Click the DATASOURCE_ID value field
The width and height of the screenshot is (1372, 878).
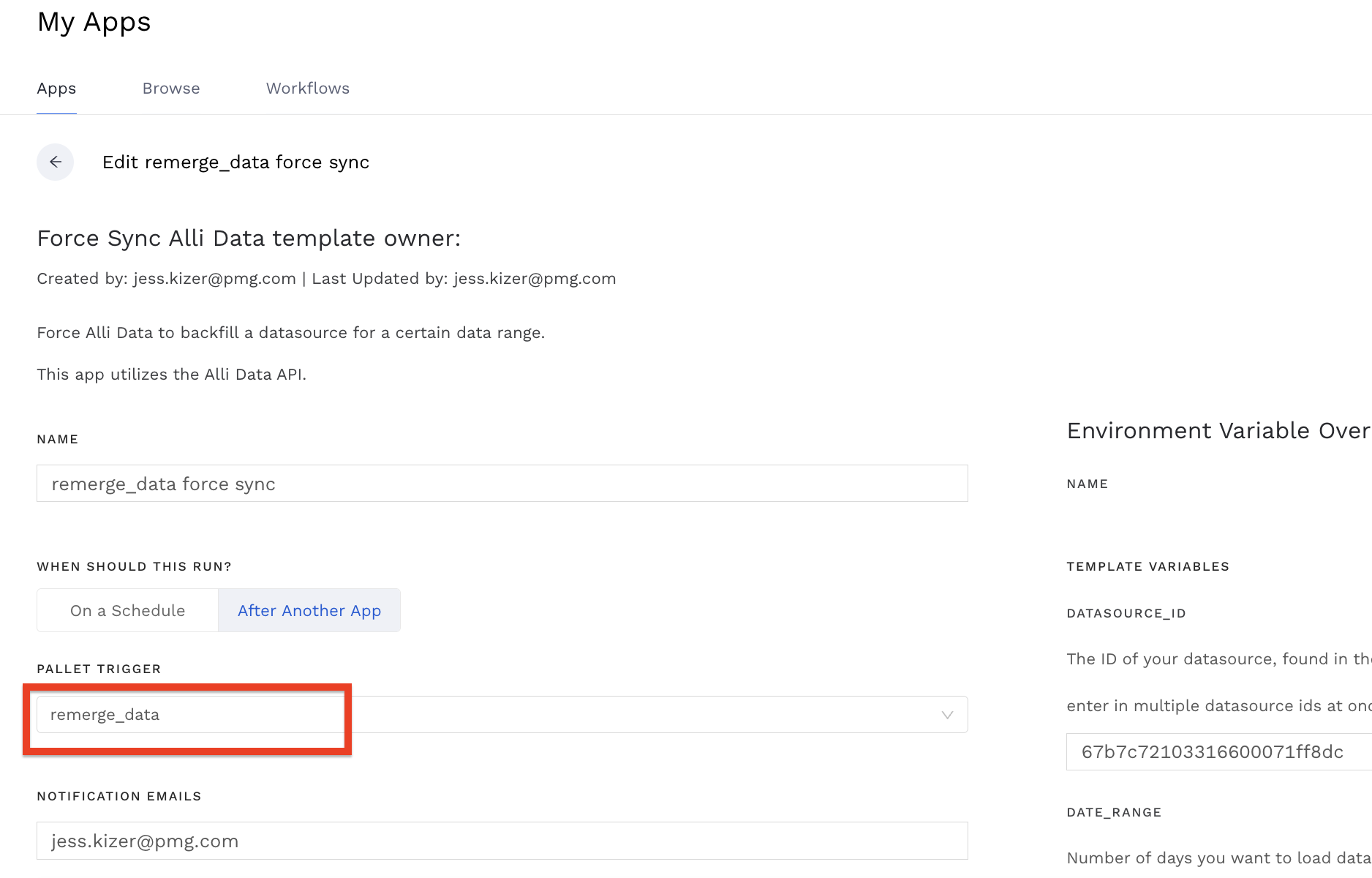pyautogui.click(x=1214, y=752)
